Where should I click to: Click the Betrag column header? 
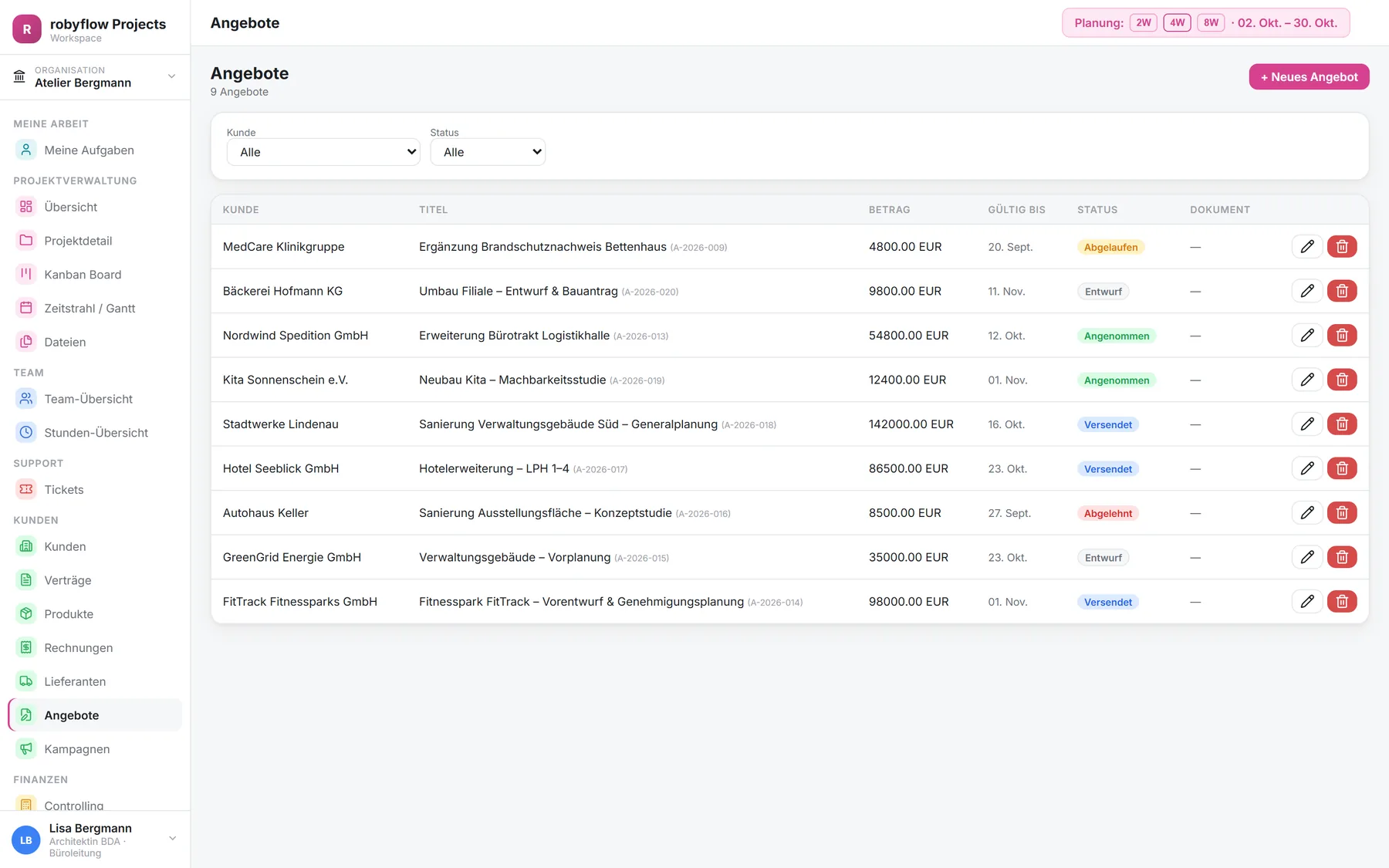889,210
